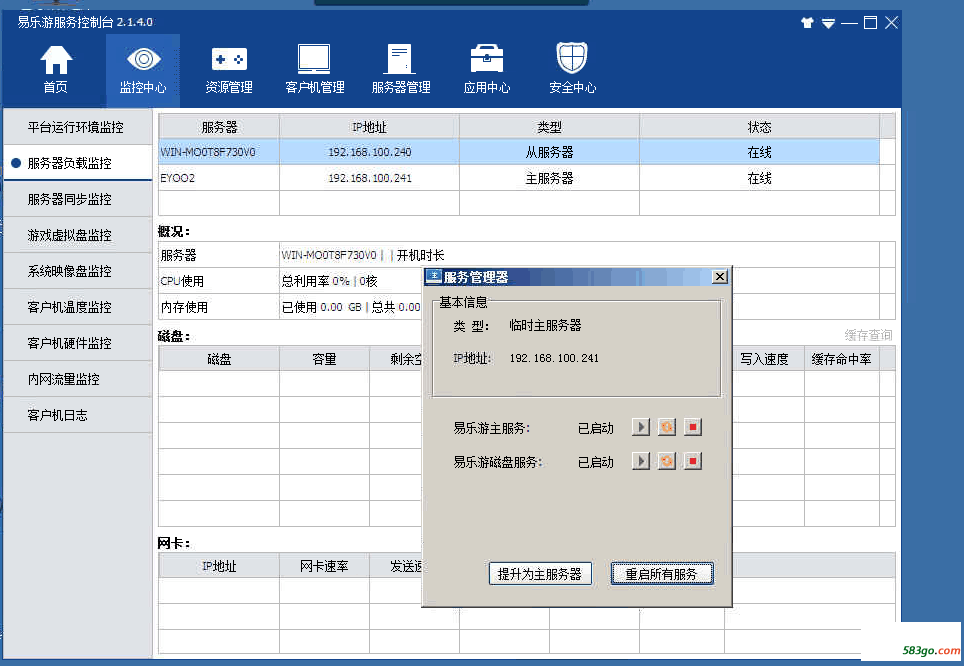This screenshot has height=666, width=966.
Task: Open the 监控中心 monitoring center
Action: 143,70
